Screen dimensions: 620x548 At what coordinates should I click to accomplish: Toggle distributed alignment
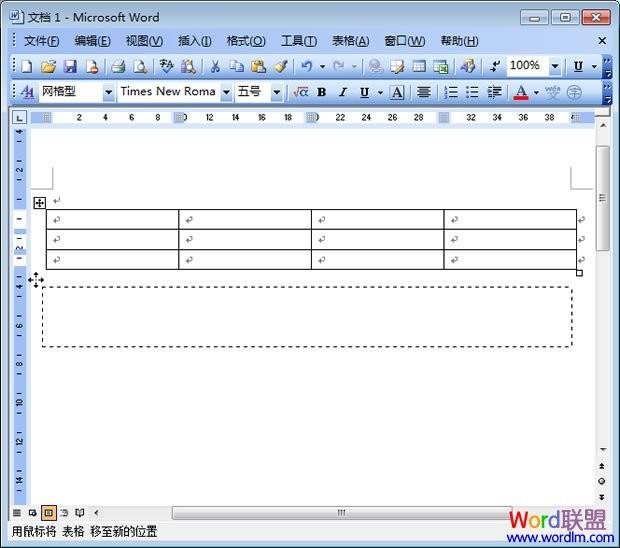point(423,92)
